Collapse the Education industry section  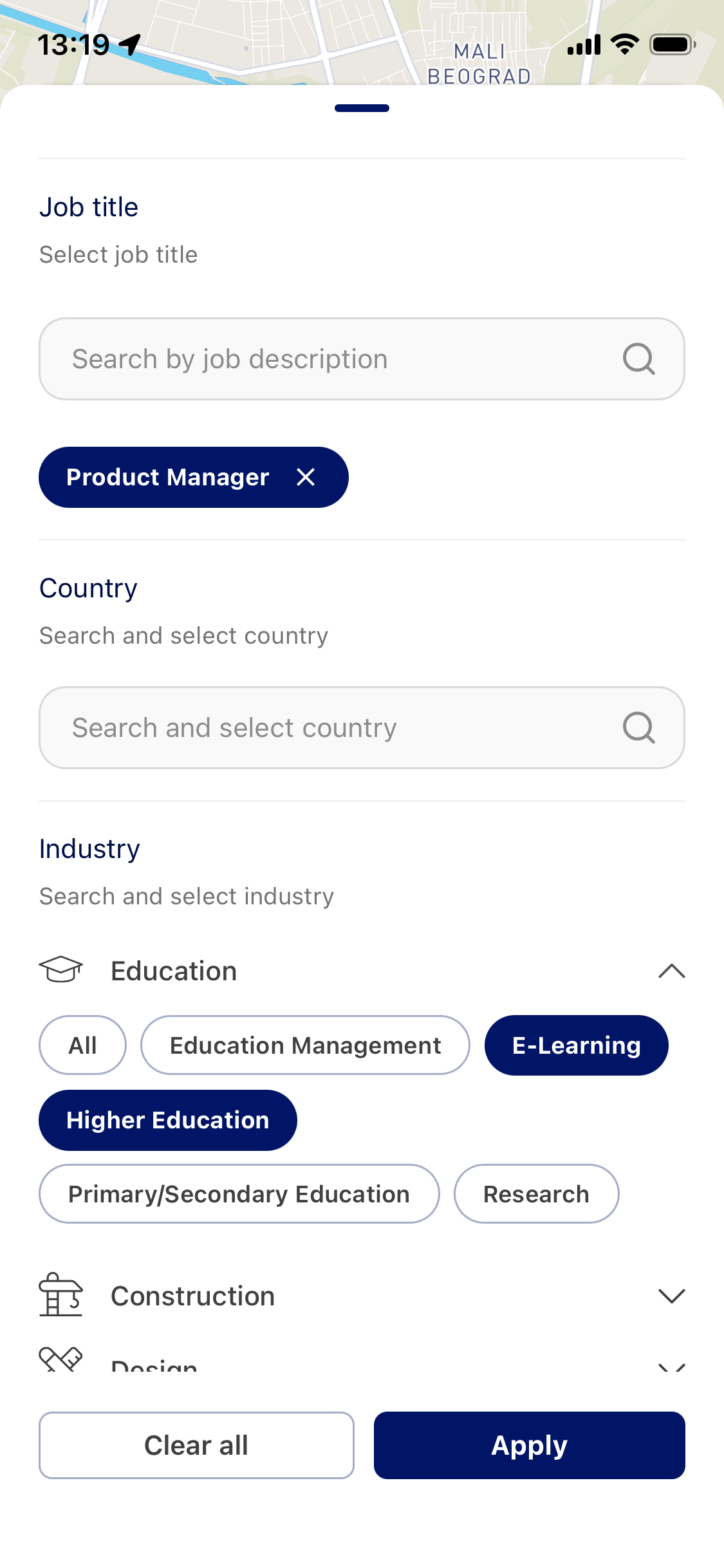click(x=671, y=971)
